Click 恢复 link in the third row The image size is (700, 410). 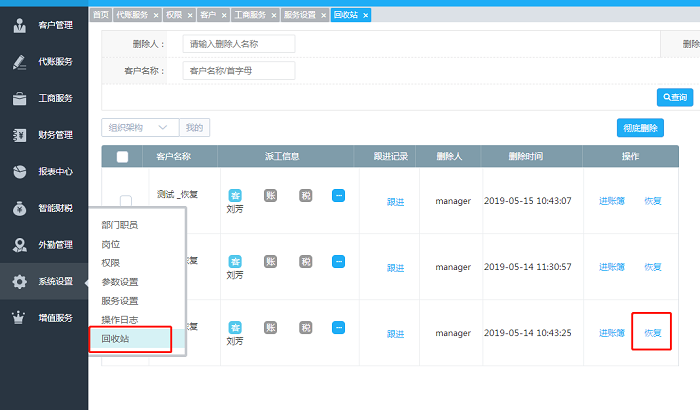652,333
